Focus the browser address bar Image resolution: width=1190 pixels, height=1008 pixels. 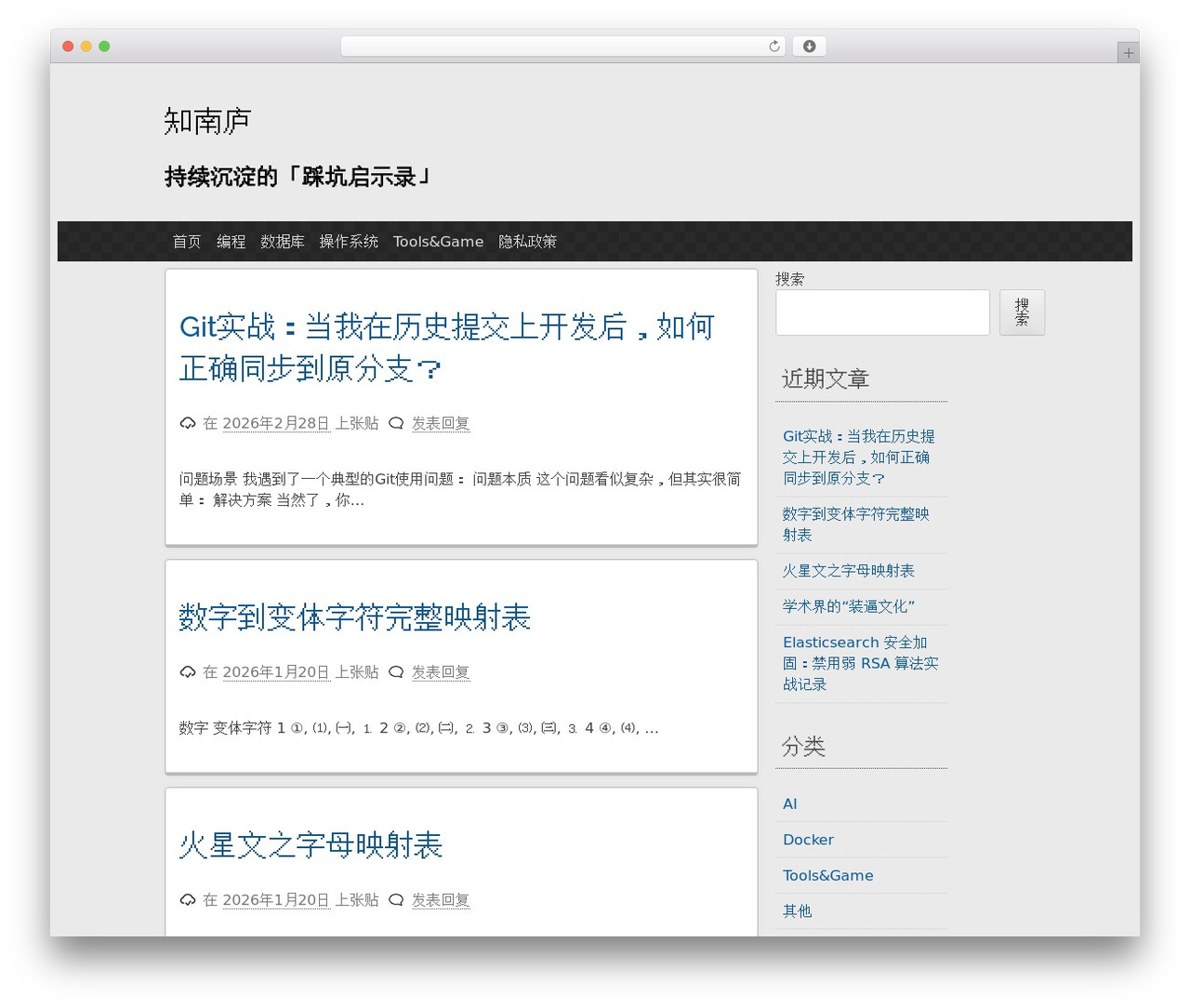pyautogui.click(x=563, y=46)
